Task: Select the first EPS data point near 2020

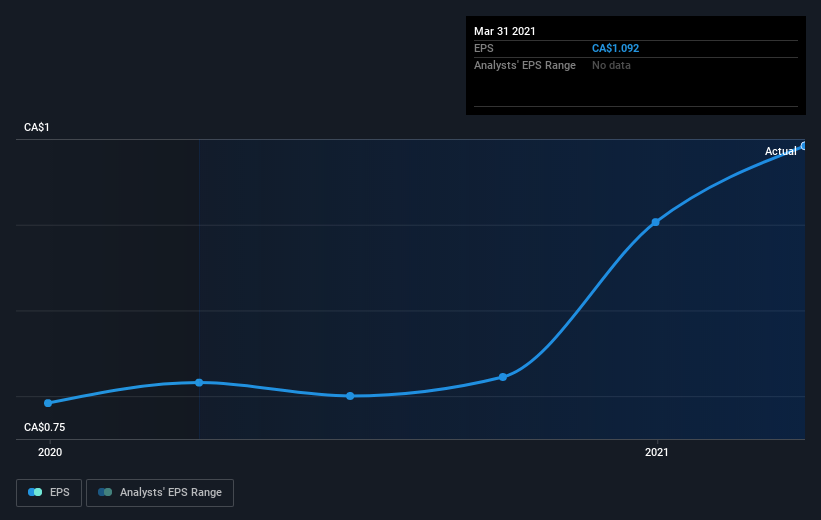Action: pyautogui.click(x=48, y=403)
